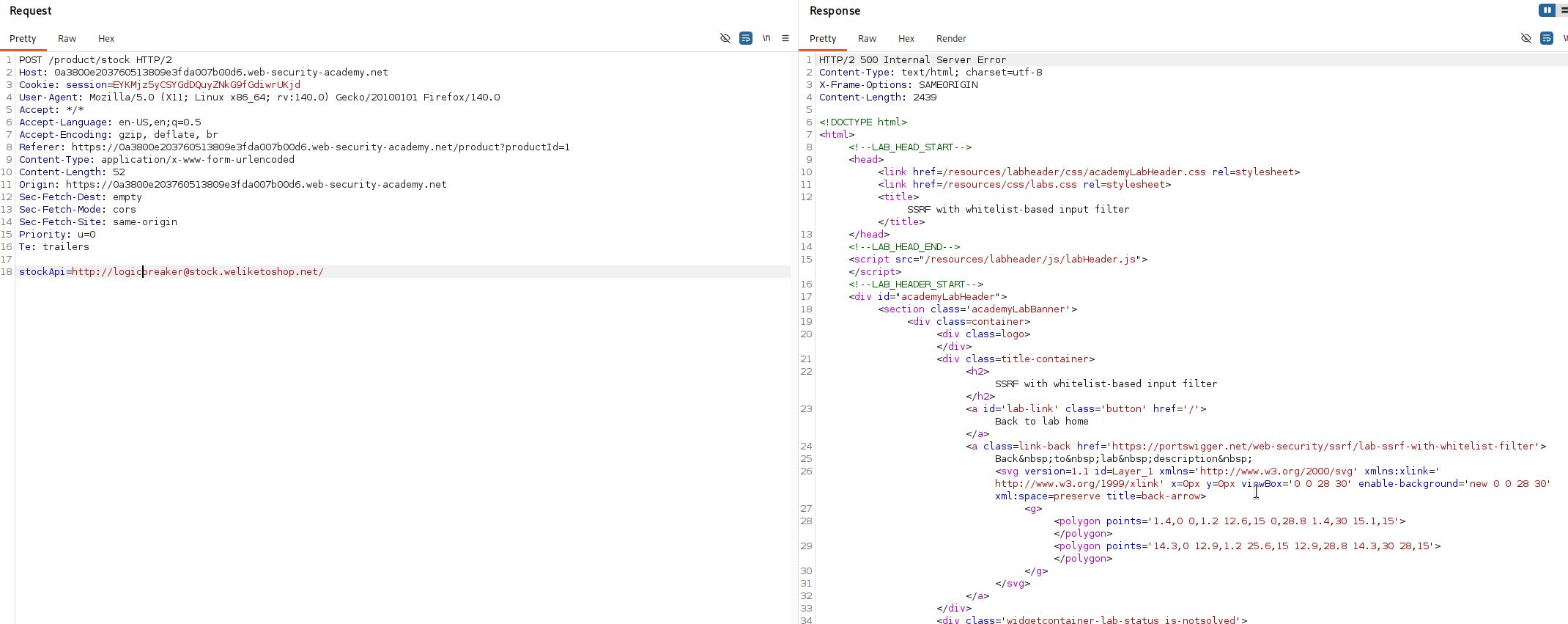Viewport: 1568px width, 624px height.
Task: Click the Request panel heading
Action: tap(31, 11)
